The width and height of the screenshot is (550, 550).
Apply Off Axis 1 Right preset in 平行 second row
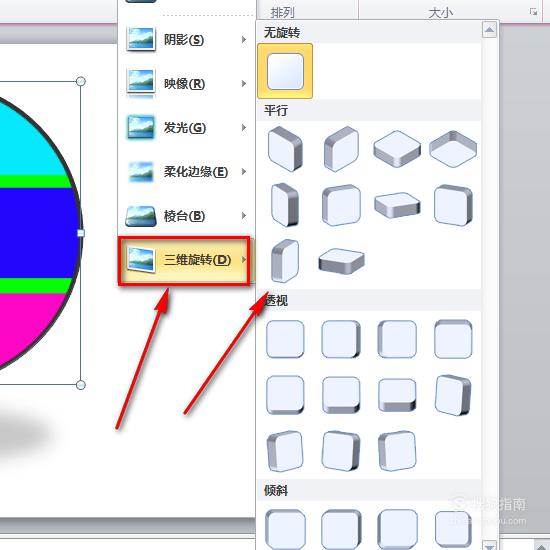click(x=341, y=205)
